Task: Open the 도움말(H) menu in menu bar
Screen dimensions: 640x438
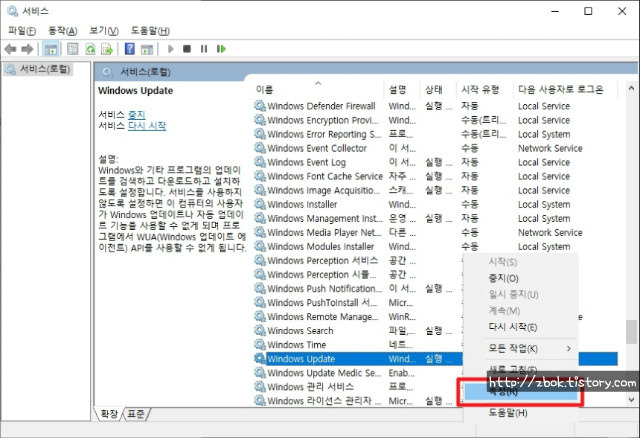Action: click(x=150, y=31)
